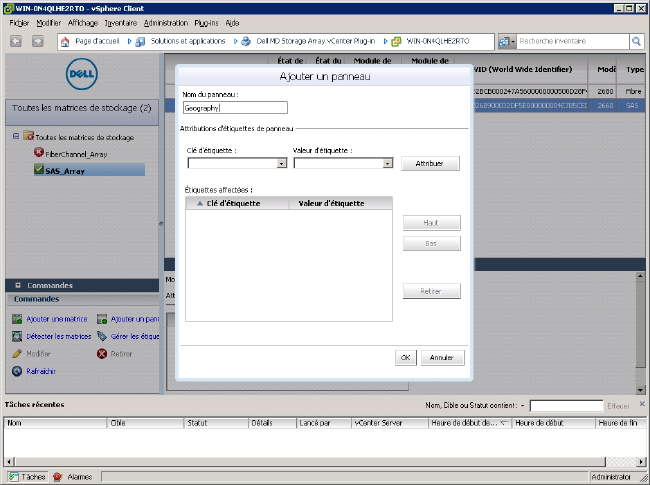Click the Nom du panneau text field

click(x=235, y=108)
